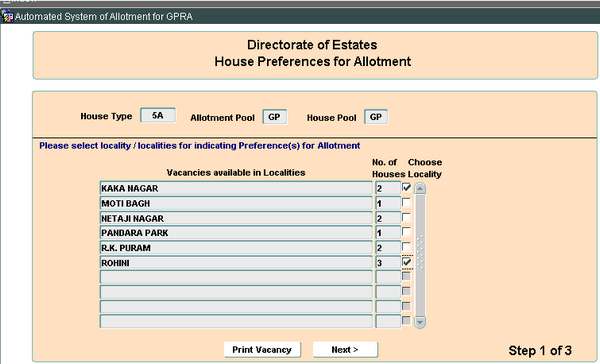600x364 pixels.
Task: Click the houses count 2 for R.K. PURAM
Action: pos(388,248)
